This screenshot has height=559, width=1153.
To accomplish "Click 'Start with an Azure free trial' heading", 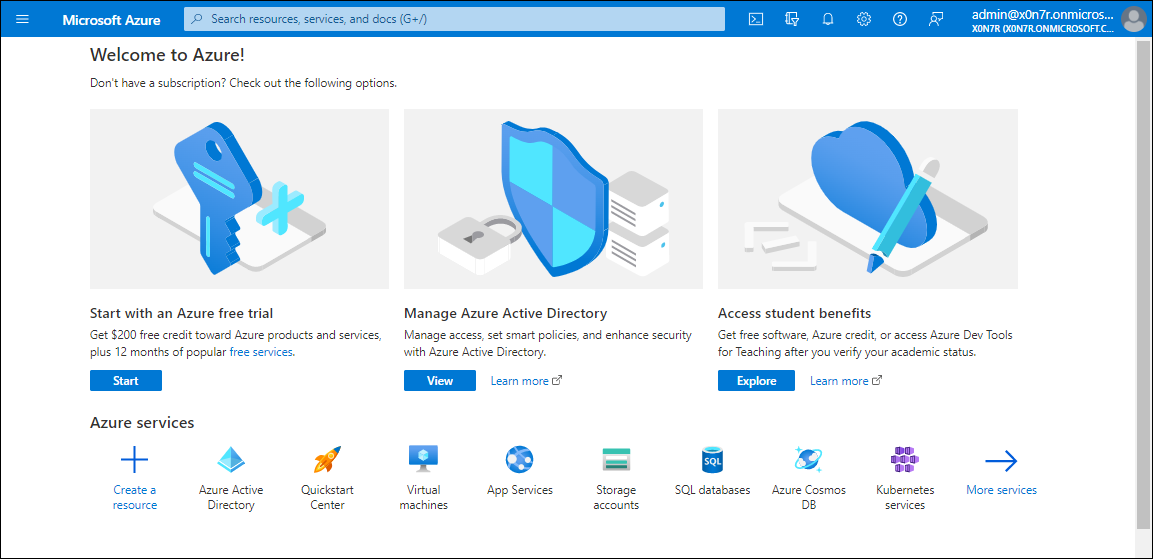I will 182,313.
